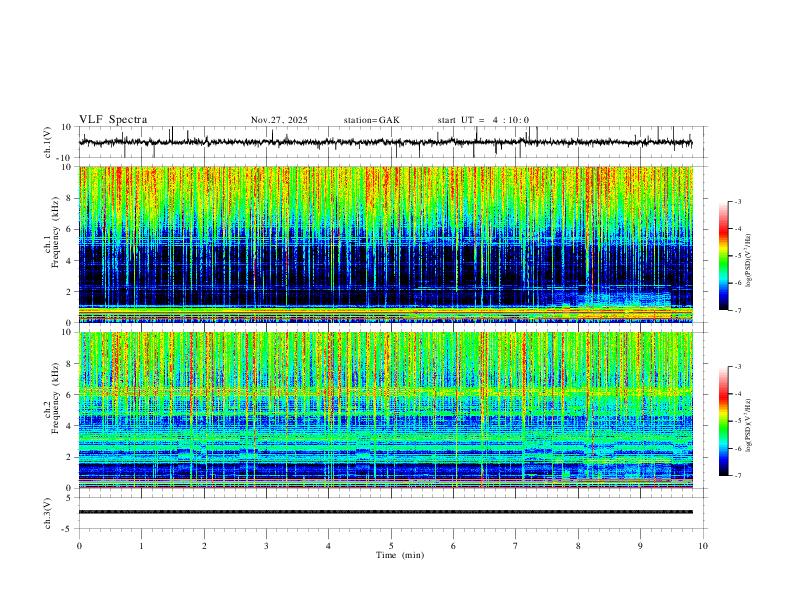Click the ch.3 flat black signal trace
Screen dimensions: 792x612
coord(385,512)
